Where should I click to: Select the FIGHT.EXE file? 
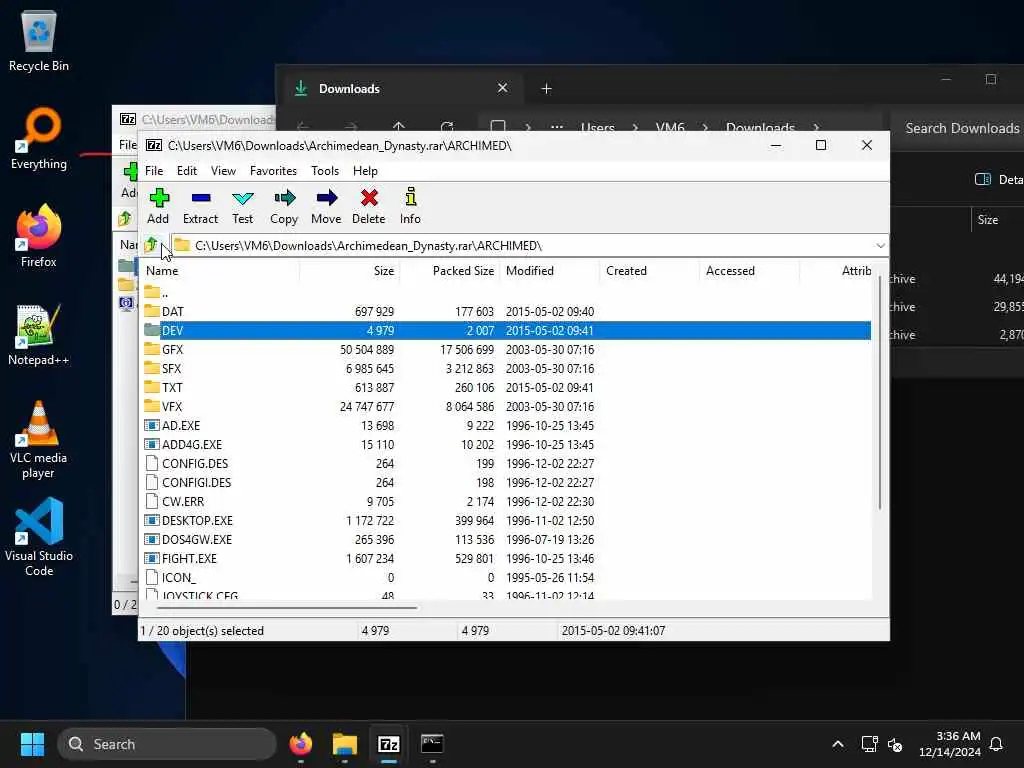click(x=506, y=558)
